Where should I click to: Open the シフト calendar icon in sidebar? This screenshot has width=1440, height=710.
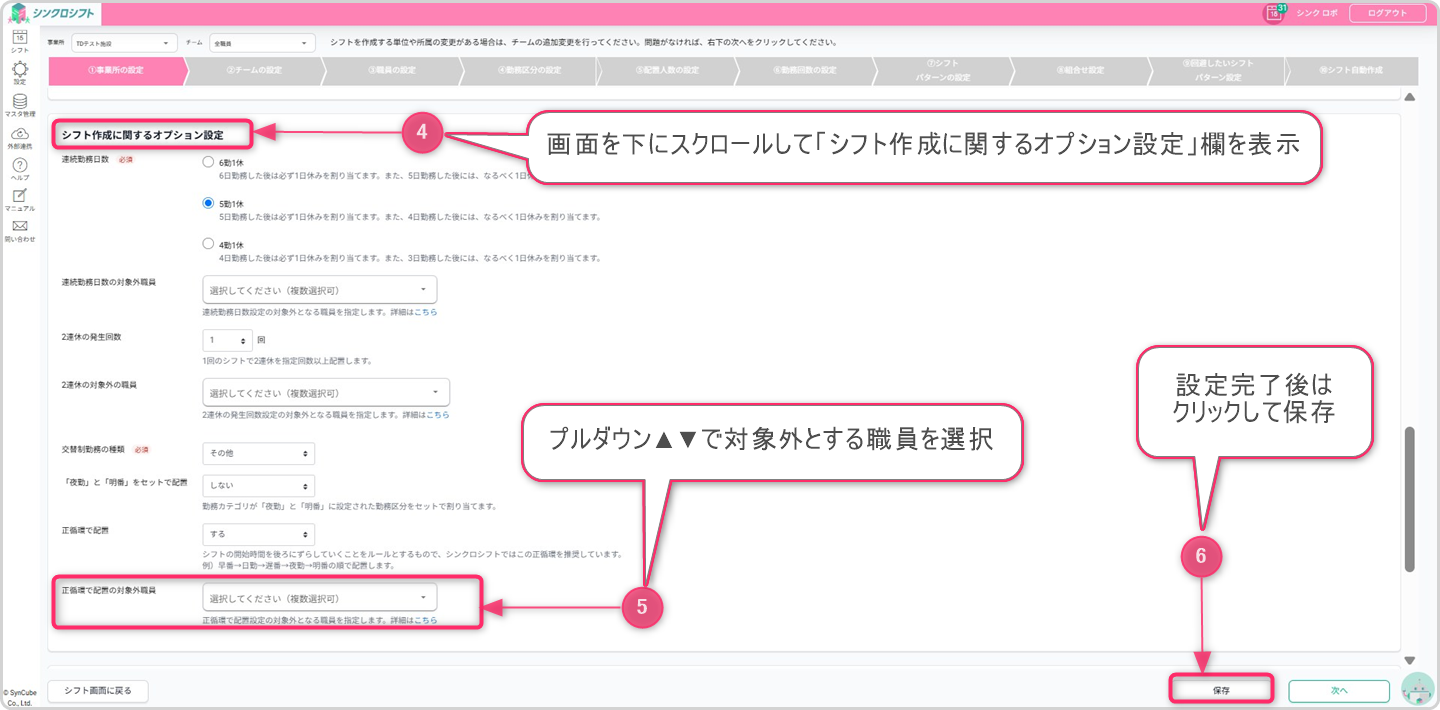[19, 40]
